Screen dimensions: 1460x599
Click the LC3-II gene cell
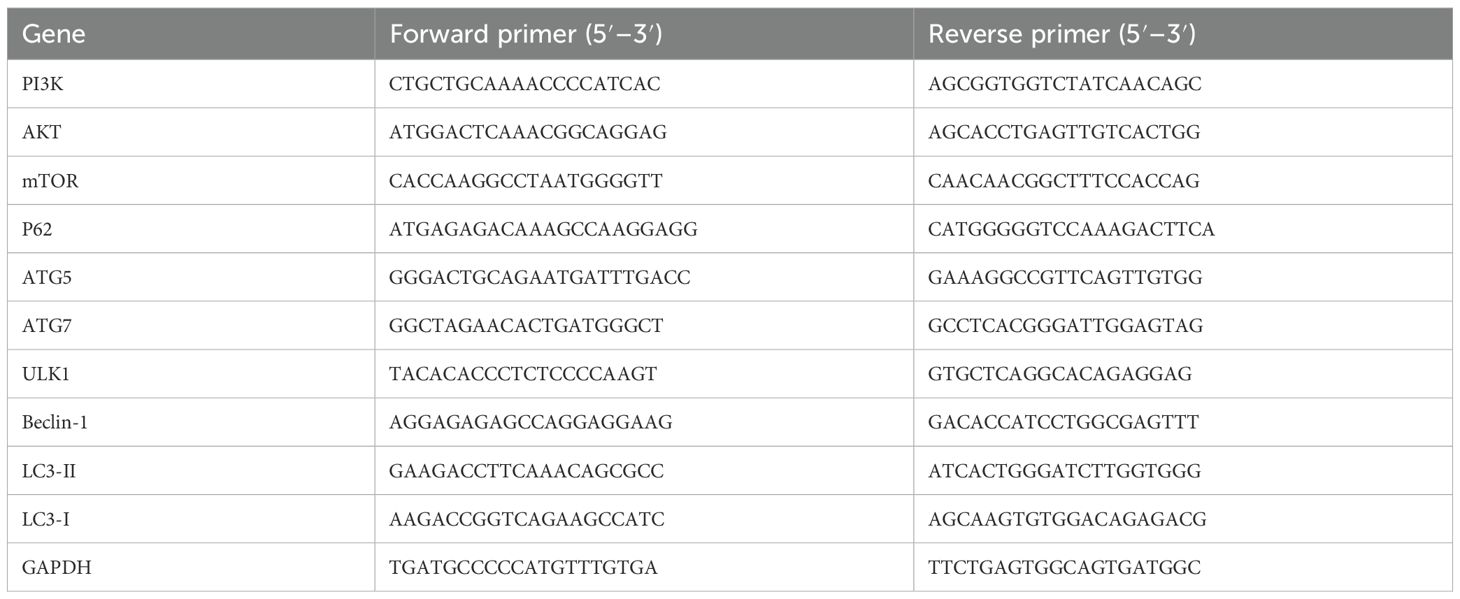point(49,470)
